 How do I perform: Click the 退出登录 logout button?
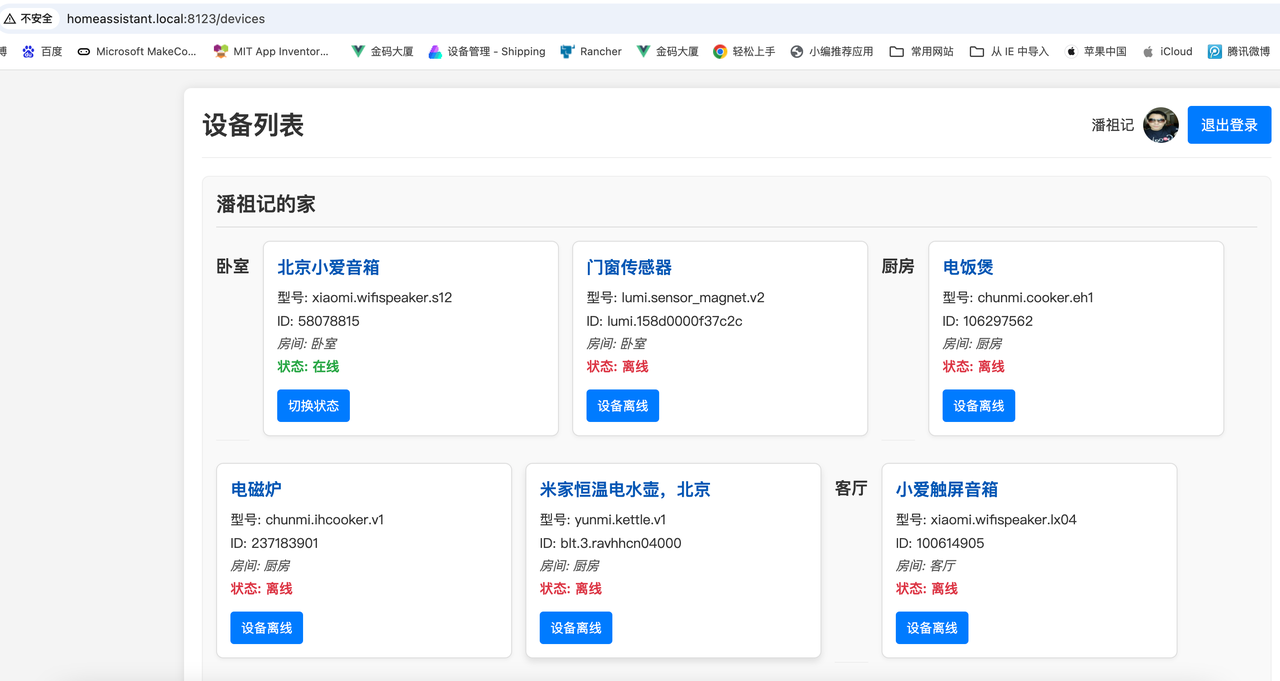point(1229,124)
